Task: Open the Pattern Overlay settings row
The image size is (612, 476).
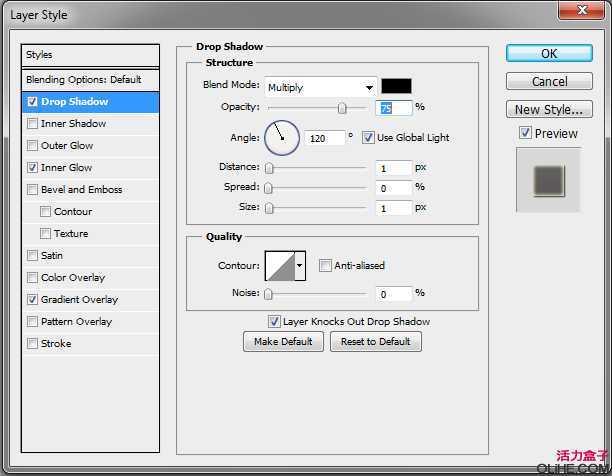Action: (x=90, y=321)
